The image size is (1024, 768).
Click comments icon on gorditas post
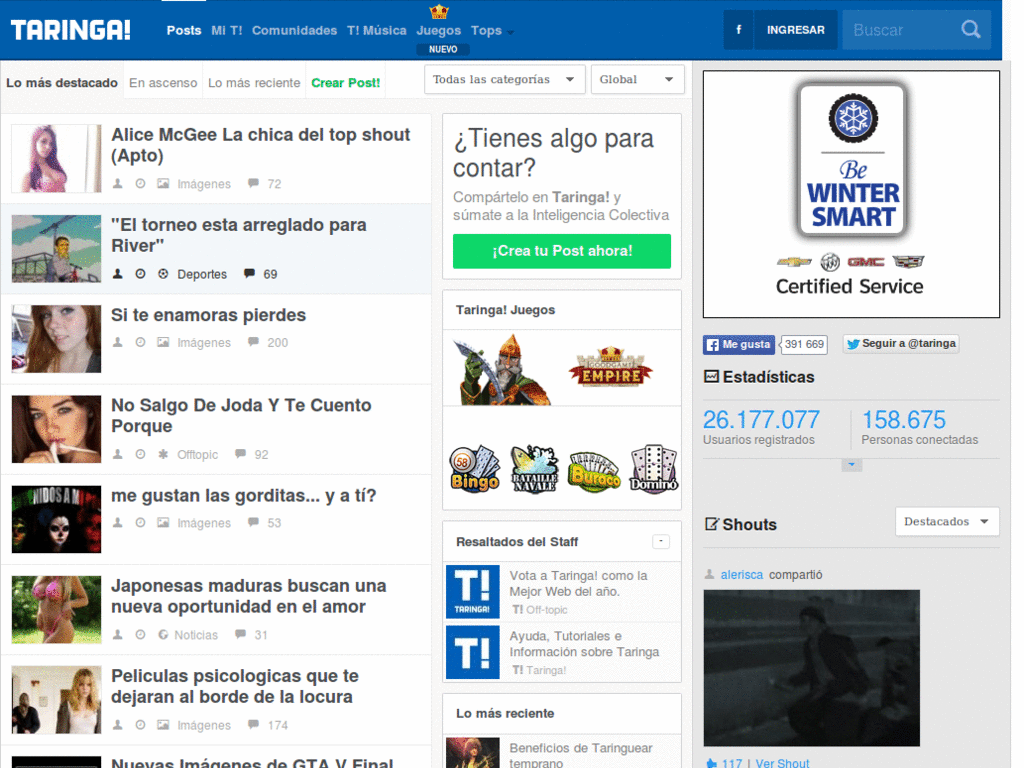[x=253, y=522]
